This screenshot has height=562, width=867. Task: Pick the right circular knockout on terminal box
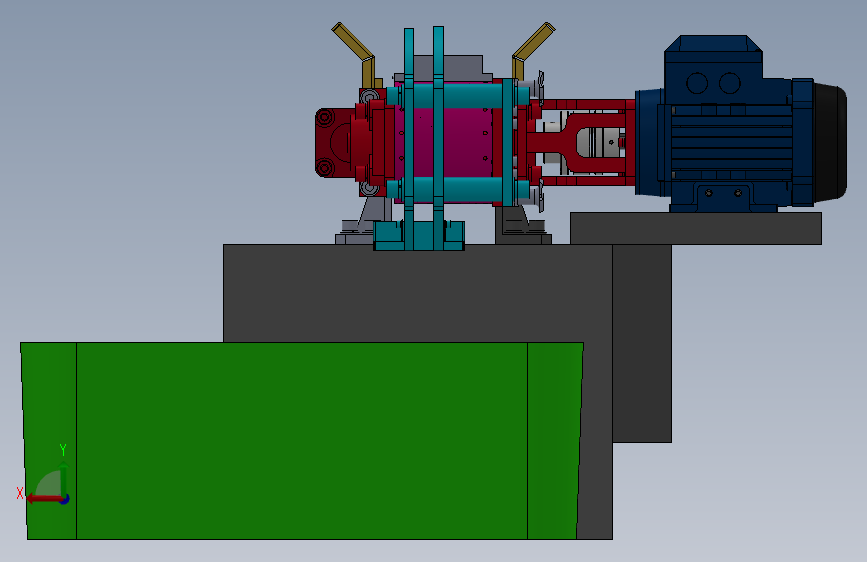coord(729,84)
